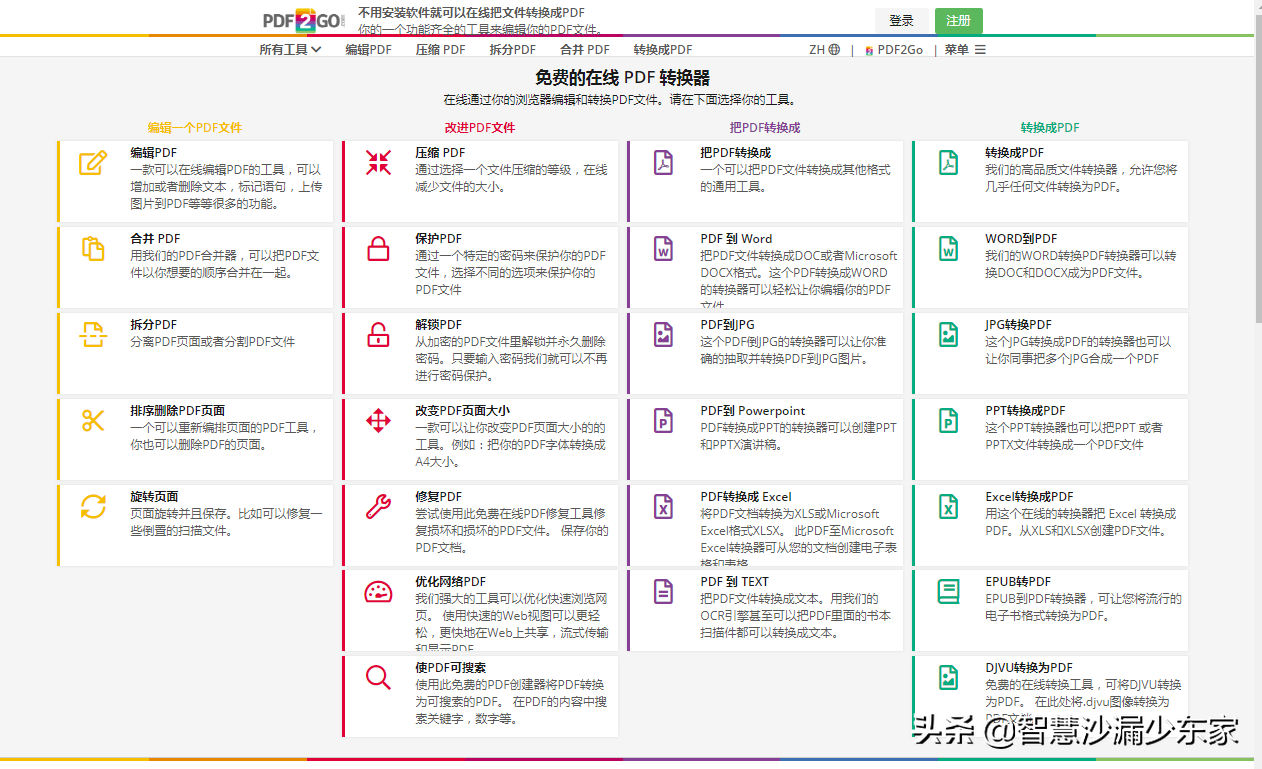
Task: Click the 使PDF可搜索 magnifier icon
Action: (x=378, y=678)
